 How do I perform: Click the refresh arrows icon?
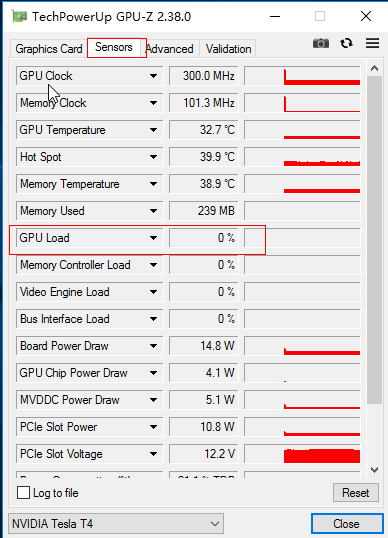point(346,44)
